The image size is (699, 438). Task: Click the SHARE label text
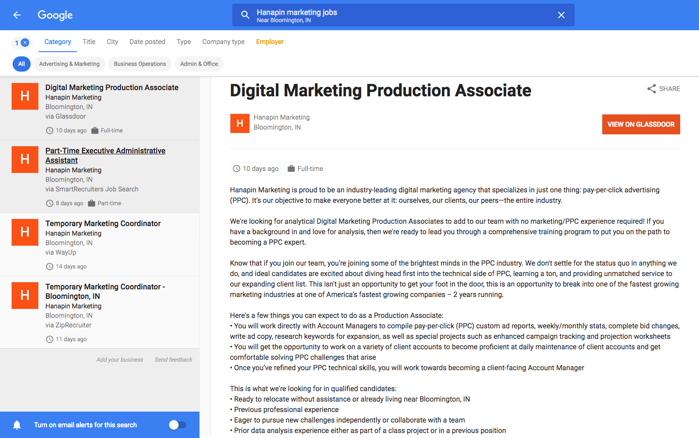point(670,89)
